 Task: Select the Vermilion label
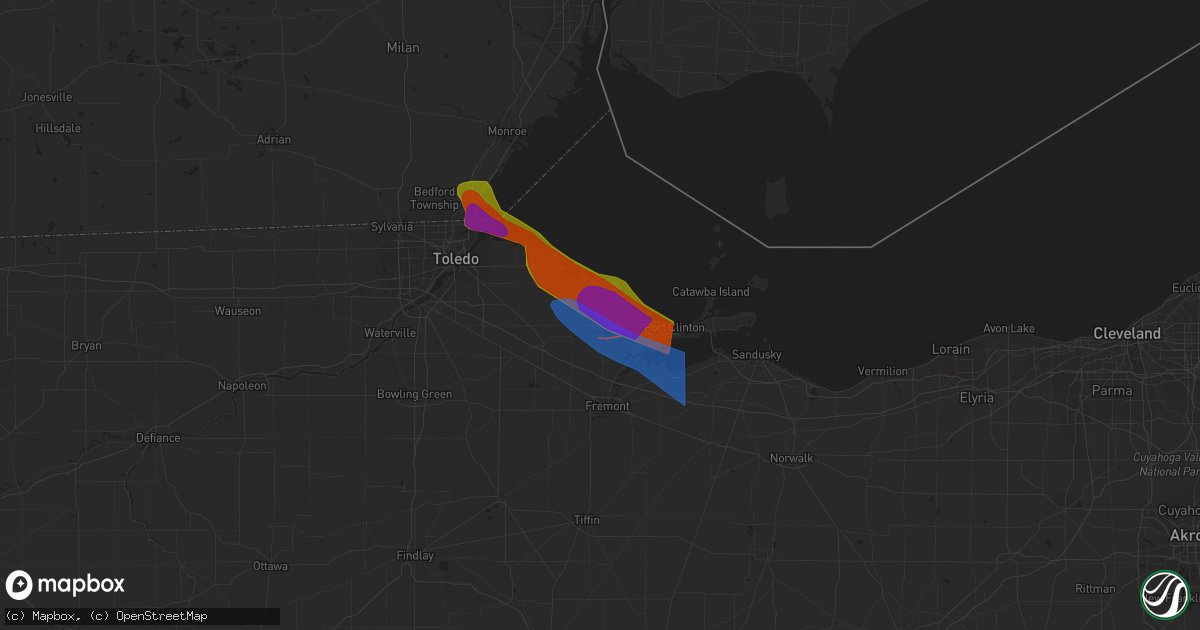(x=883, y=371)
